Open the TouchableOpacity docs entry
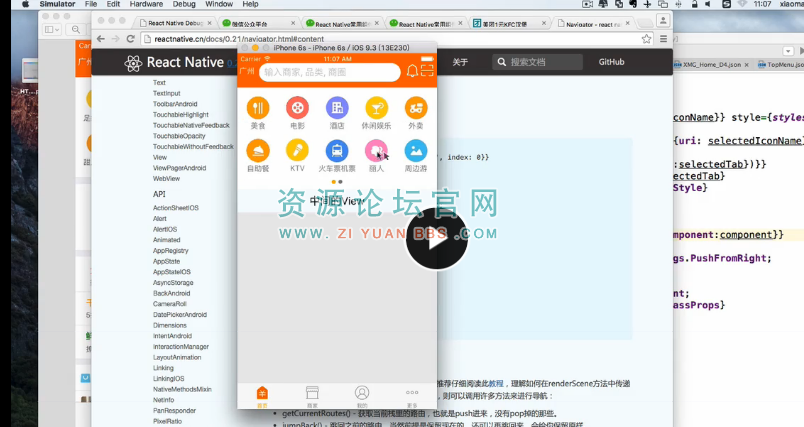 (x=179, y=136)
